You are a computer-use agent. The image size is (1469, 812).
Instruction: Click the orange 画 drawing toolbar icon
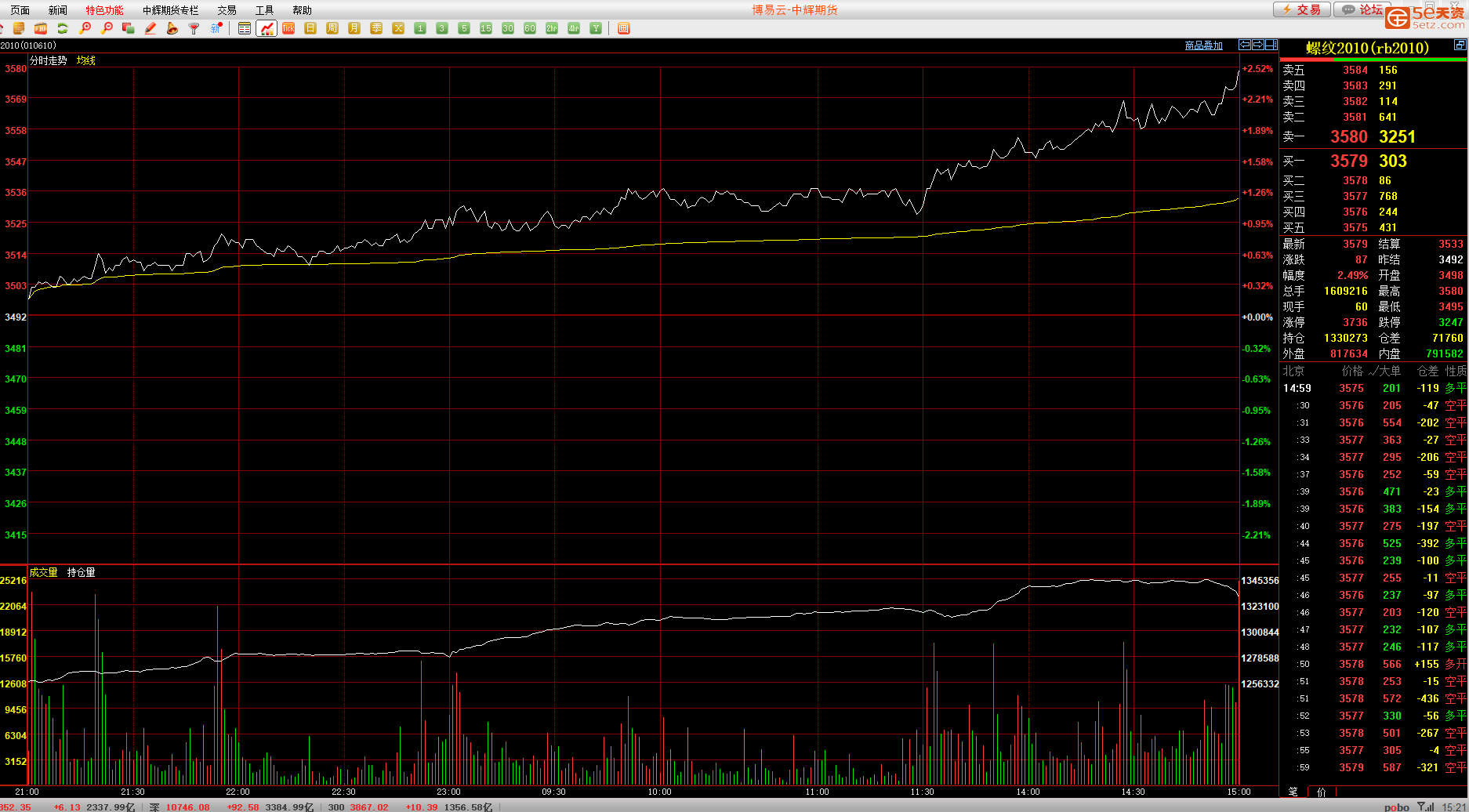click(624, 28)
